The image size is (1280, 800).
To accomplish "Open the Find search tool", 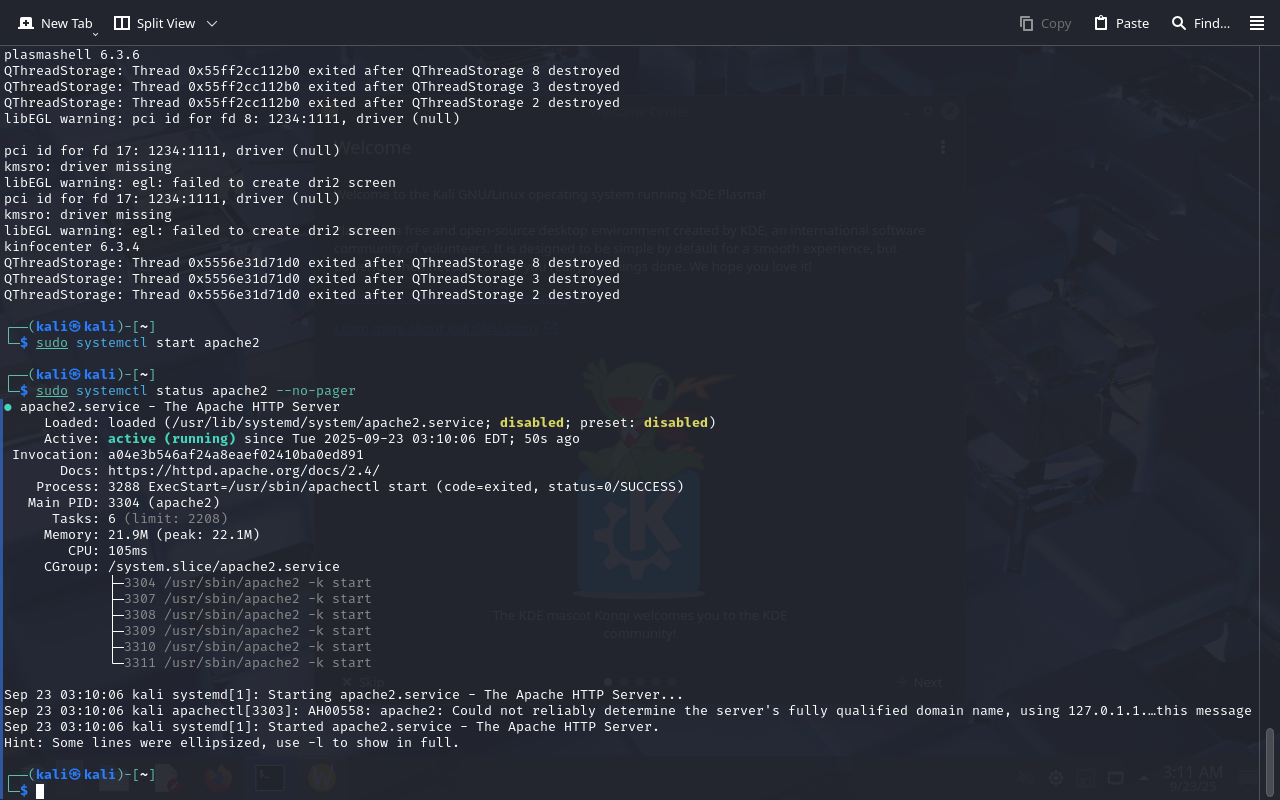I will point(1200,23).
